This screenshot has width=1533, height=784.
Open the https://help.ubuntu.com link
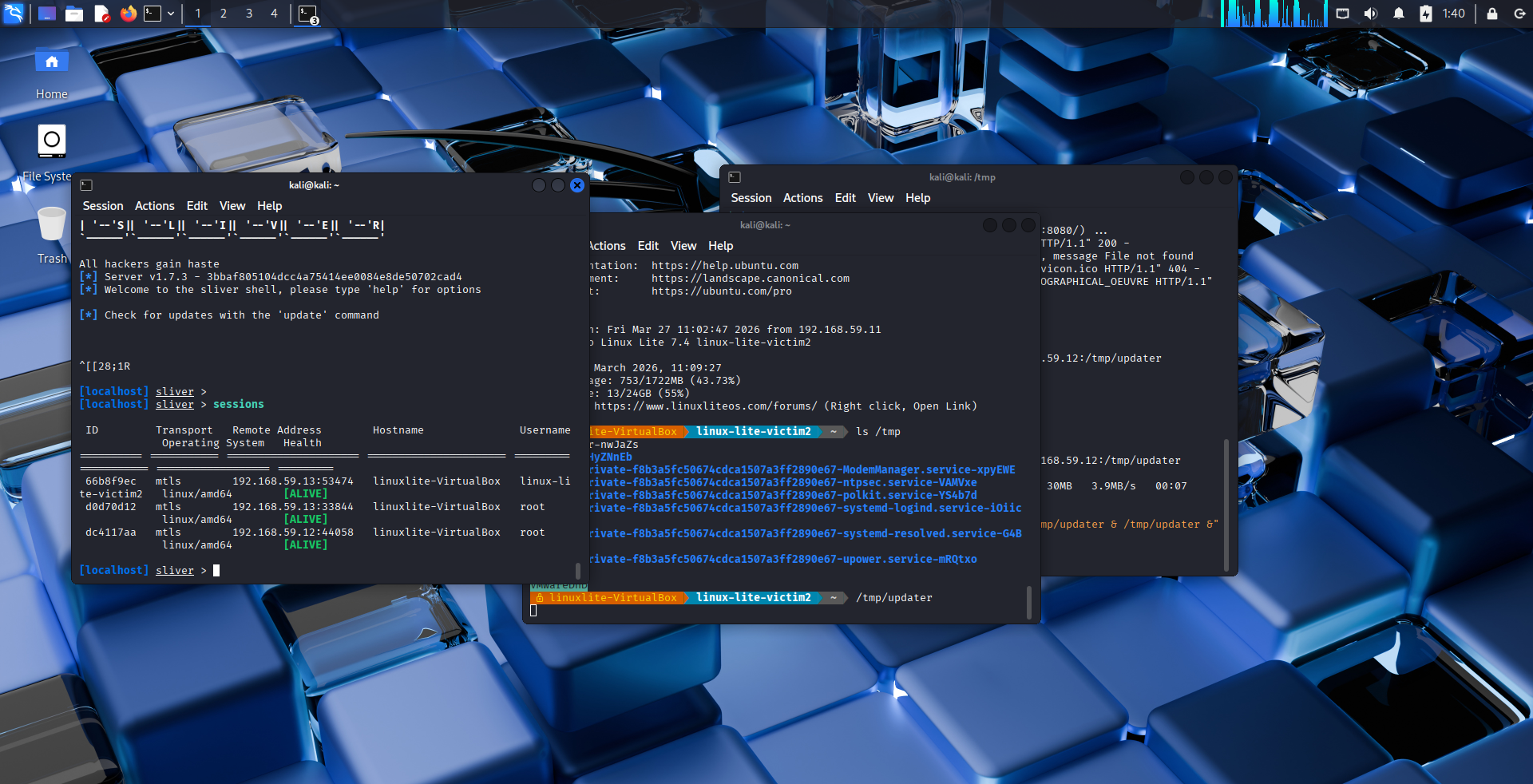tap(725, 266)
